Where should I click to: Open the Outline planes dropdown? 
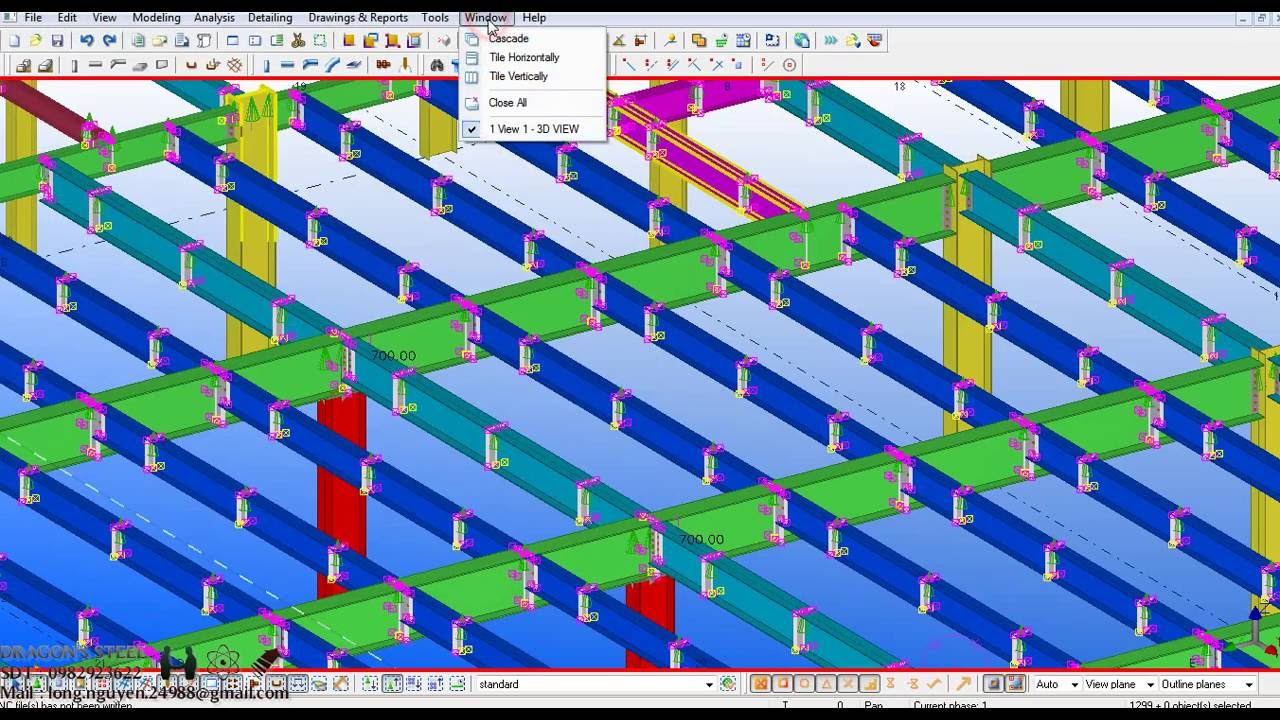[1207, 684]
